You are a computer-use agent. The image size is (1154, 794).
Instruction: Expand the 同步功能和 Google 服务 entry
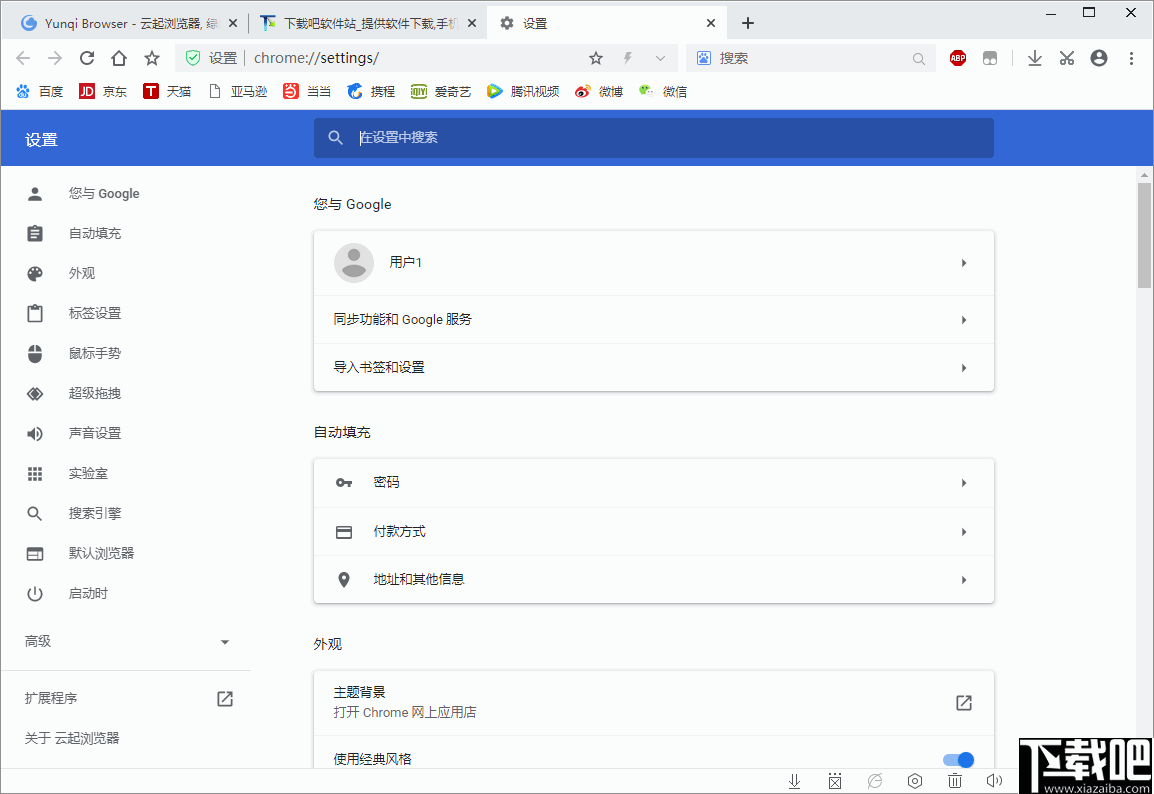[x=653, y=320]
